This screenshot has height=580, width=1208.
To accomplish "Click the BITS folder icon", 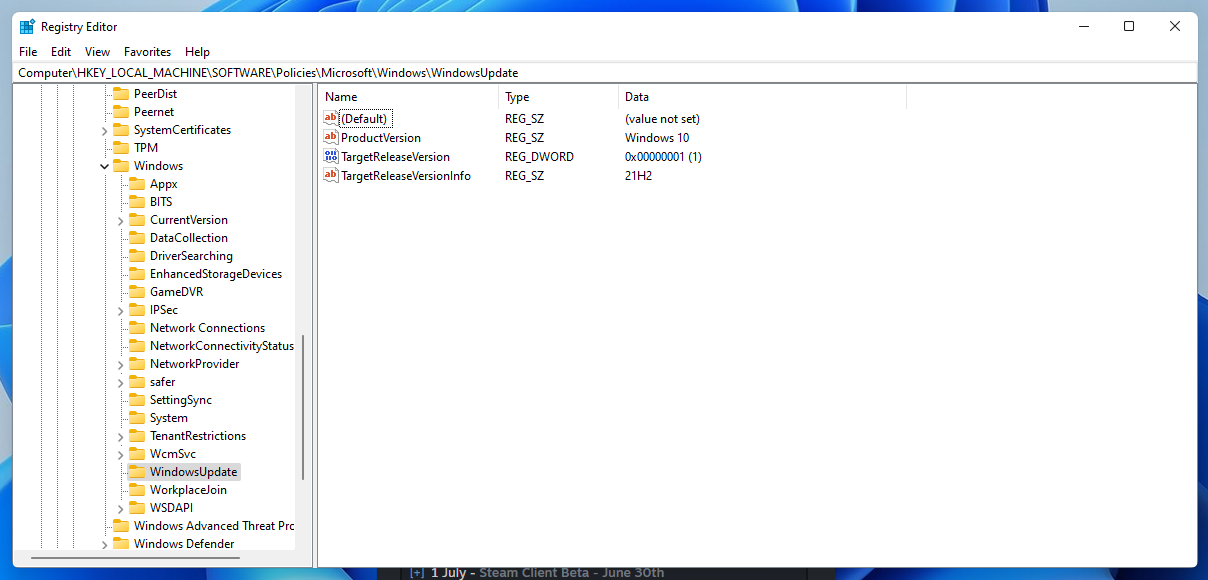I will pyautogui.click(x=137, y=202).
